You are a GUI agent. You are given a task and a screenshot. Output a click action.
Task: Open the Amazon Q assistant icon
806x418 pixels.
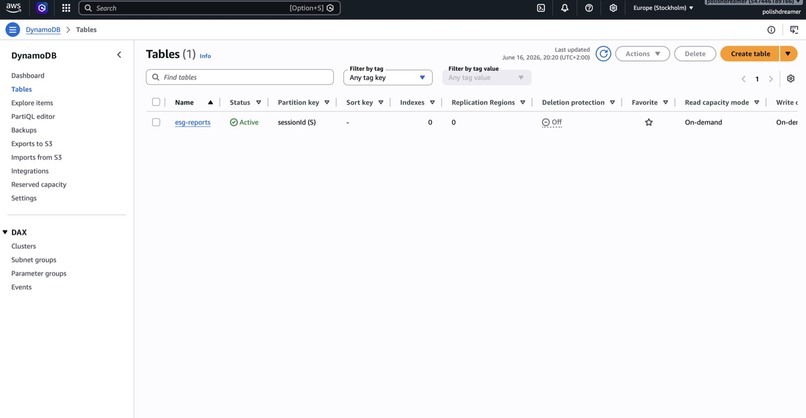pos(42,8)
